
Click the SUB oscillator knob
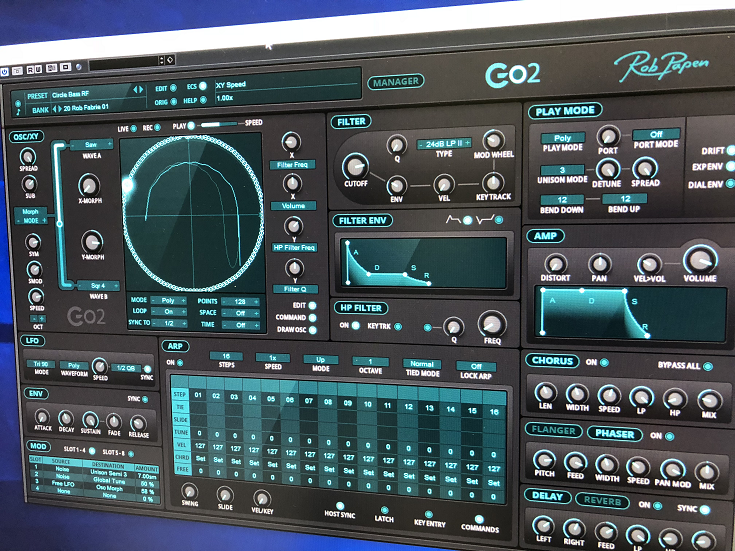(30, 184)
